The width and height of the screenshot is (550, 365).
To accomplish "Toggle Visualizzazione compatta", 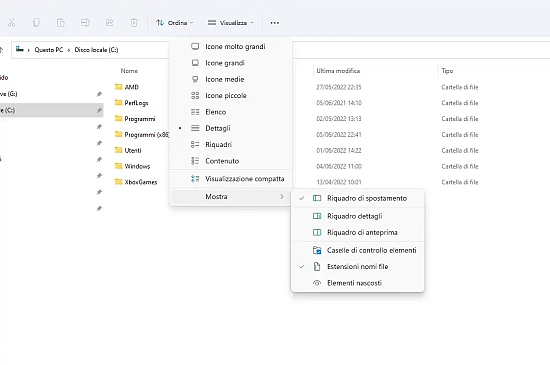I will click(x=231, y=179).
